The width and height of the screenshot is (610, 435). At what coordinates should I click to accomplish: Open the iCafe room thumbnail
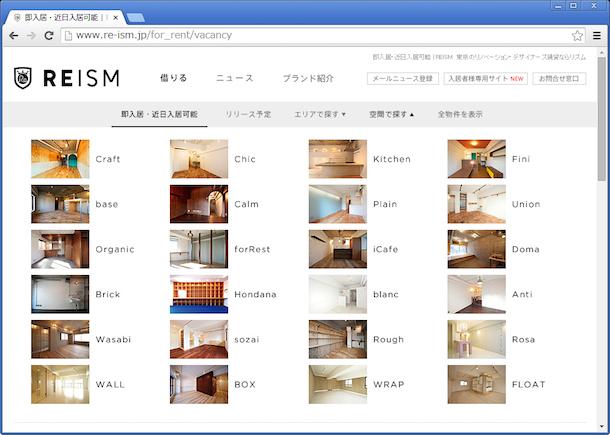click(x=338, y=249)
